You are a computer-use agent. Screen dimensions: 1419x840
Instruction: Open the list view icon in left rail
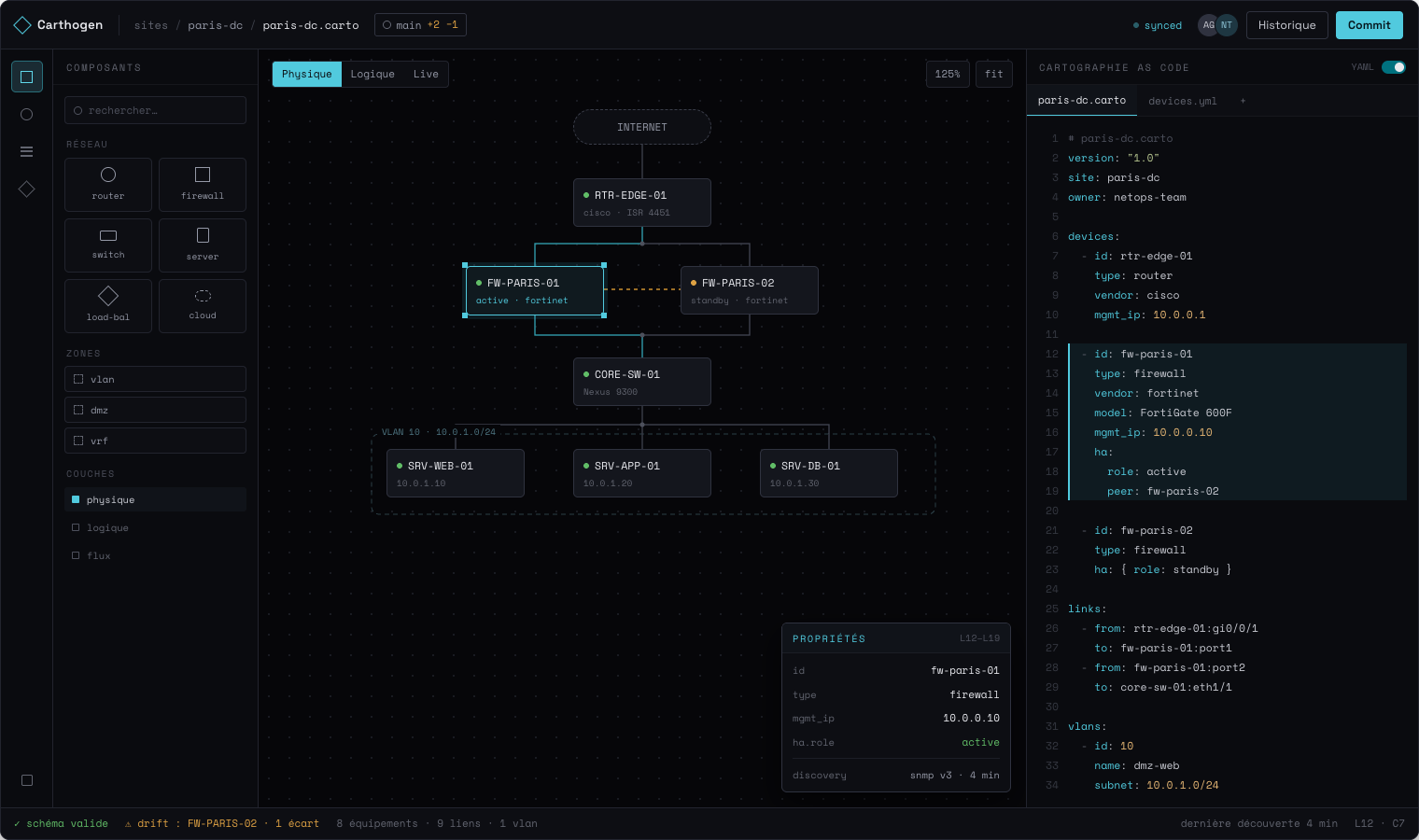point(27,151)
